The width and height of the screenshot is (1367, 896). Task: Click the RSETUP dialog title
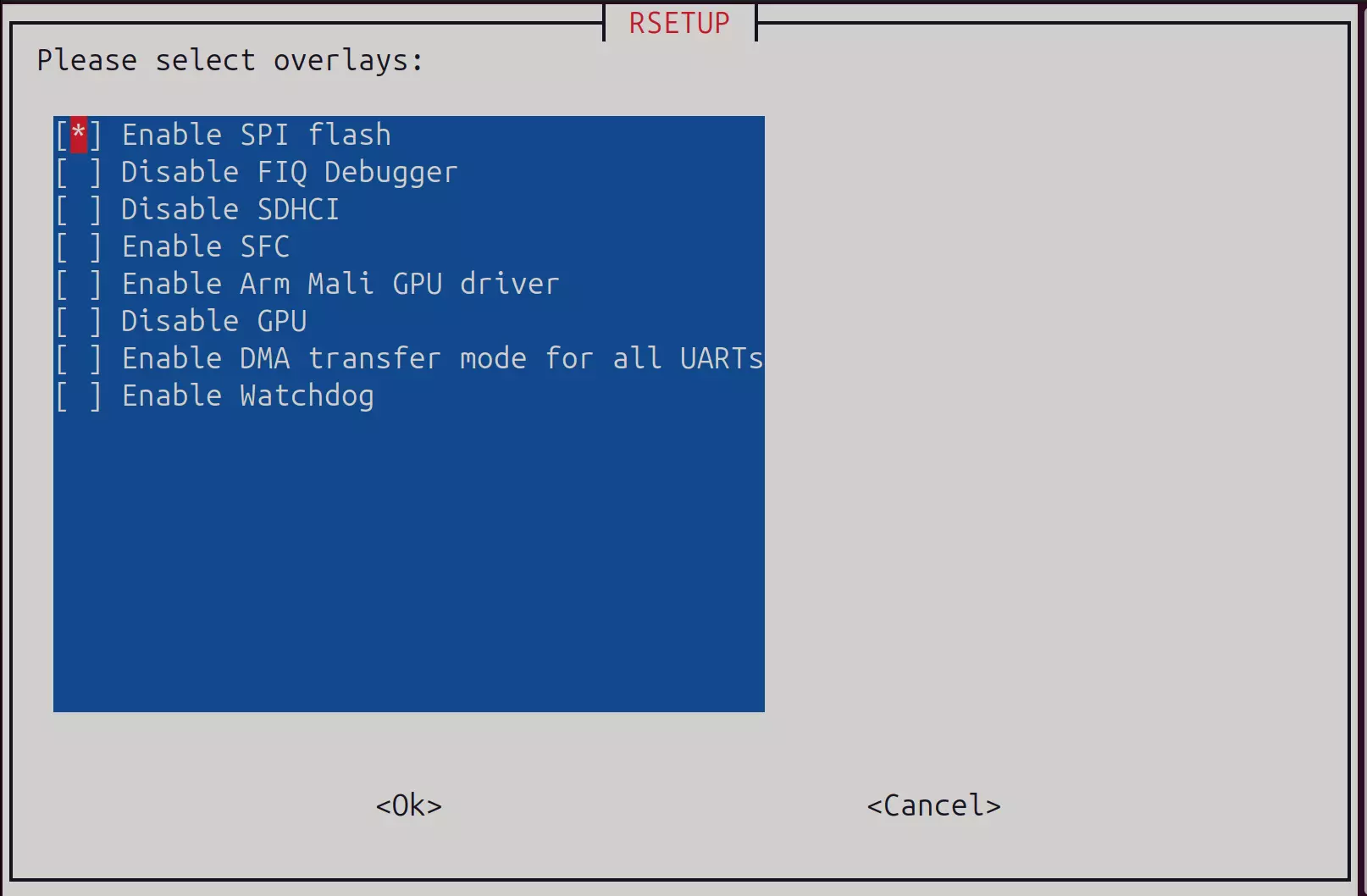click(679, 23)
